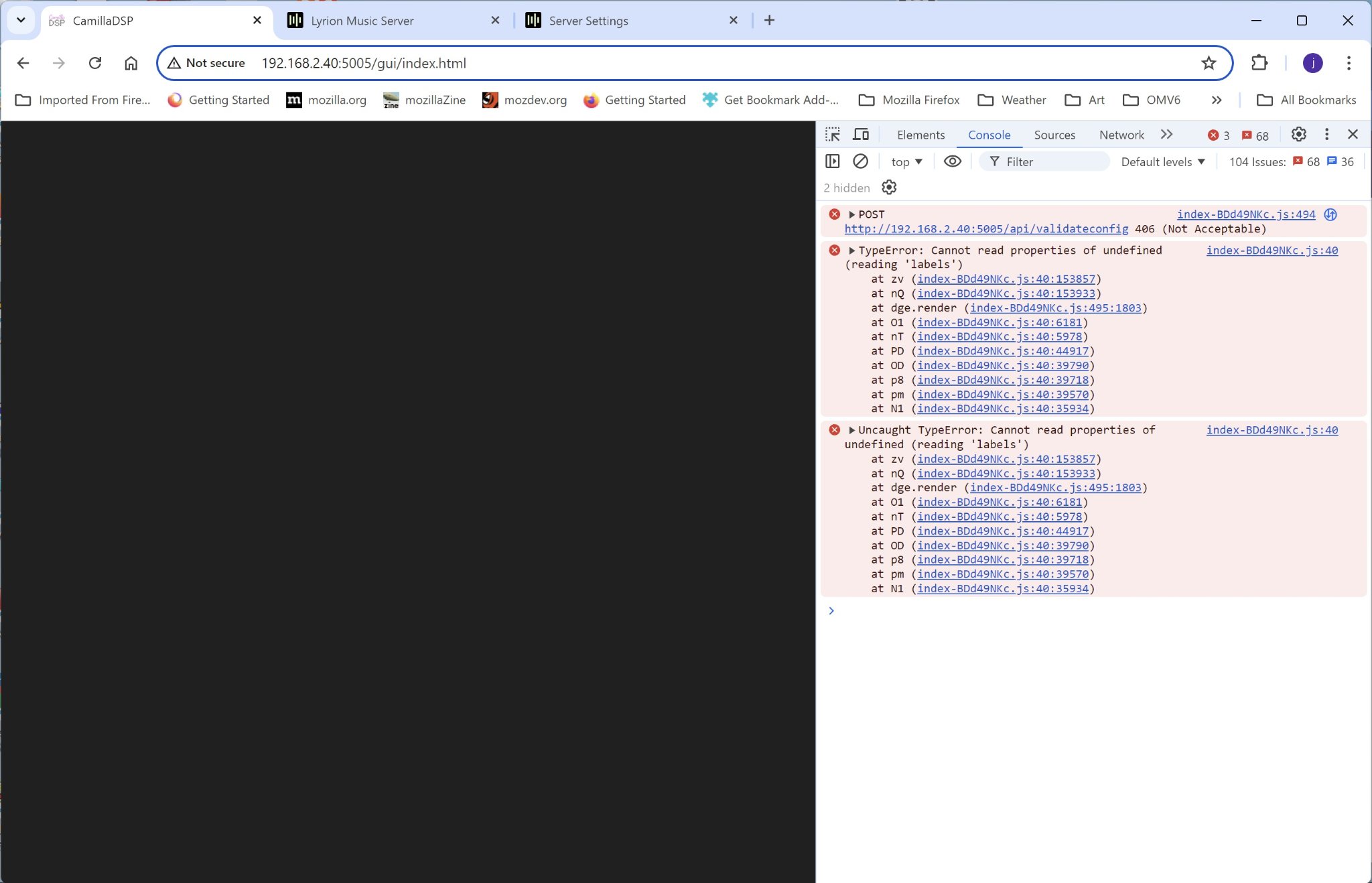Close the DevTools panel

click(1353, 135)
